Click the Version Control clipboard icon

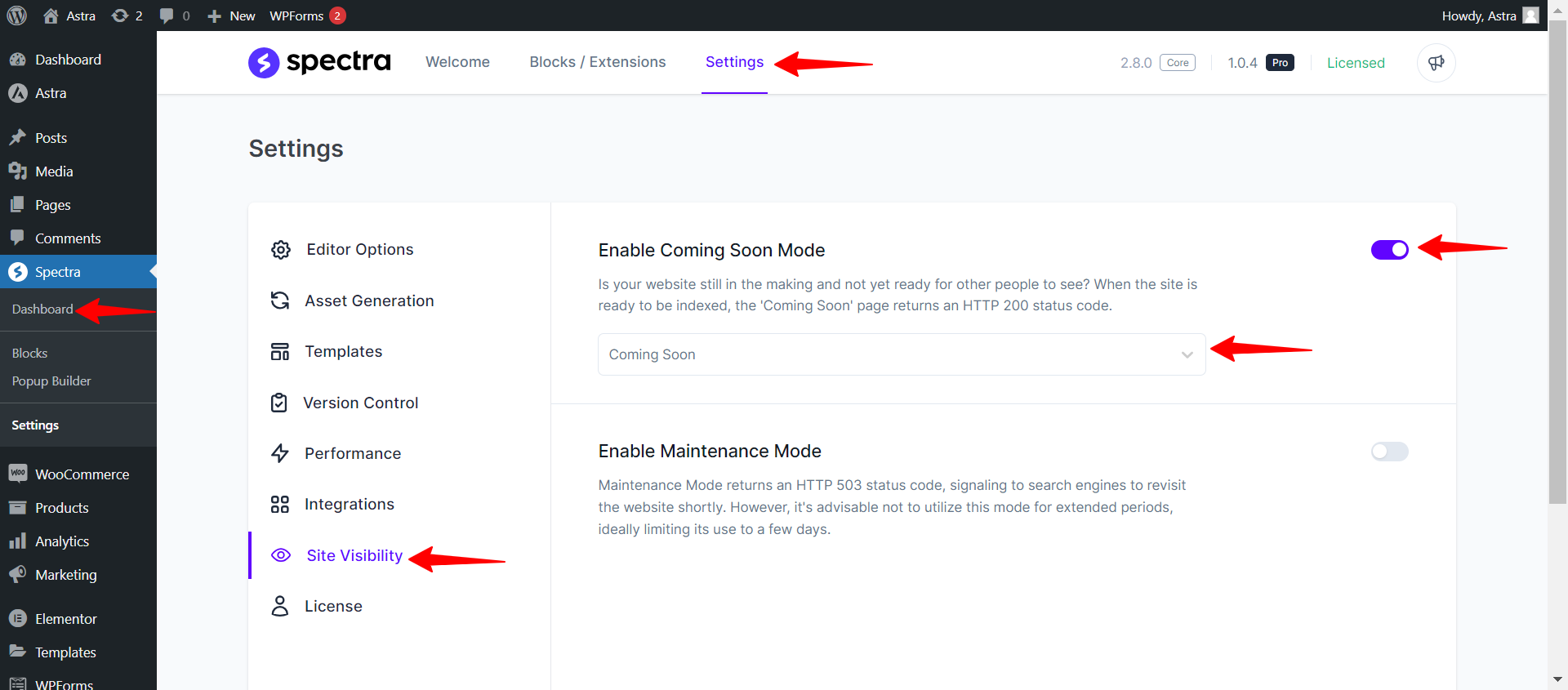coord(279,403)
